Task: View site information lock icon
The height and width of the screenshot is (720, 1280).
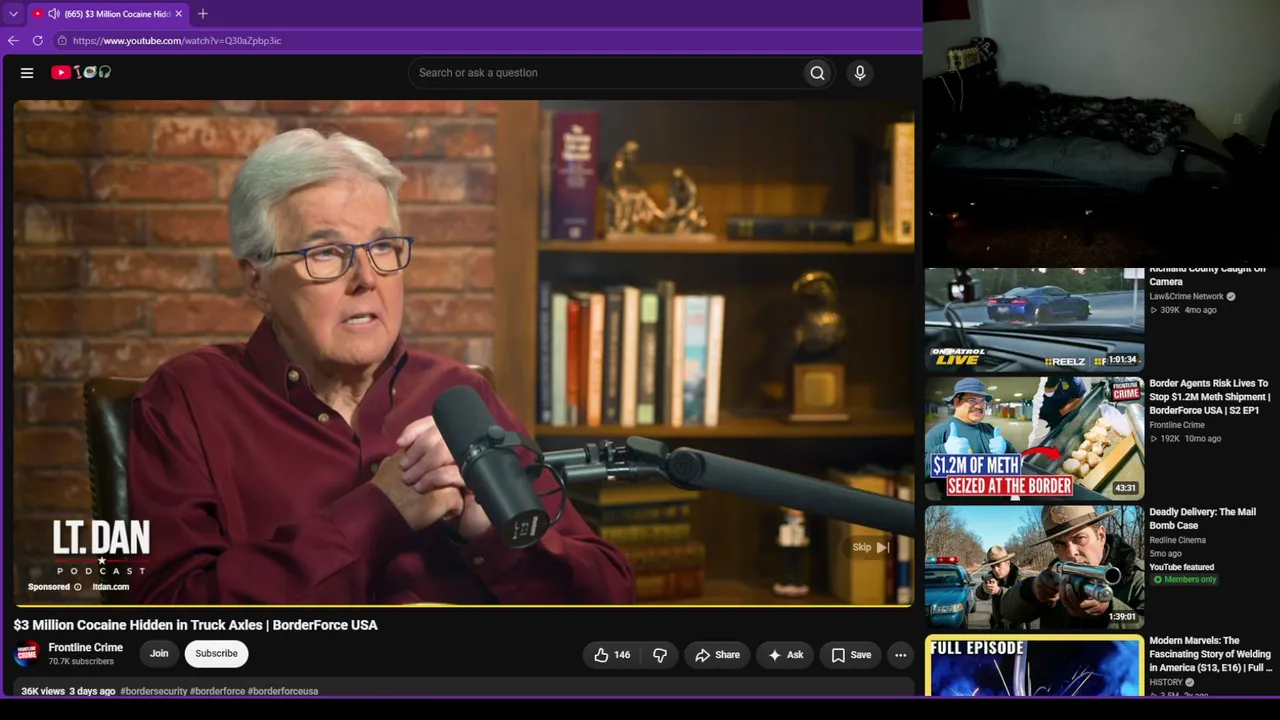Action: pyautogui.click(x=62, y=41)
